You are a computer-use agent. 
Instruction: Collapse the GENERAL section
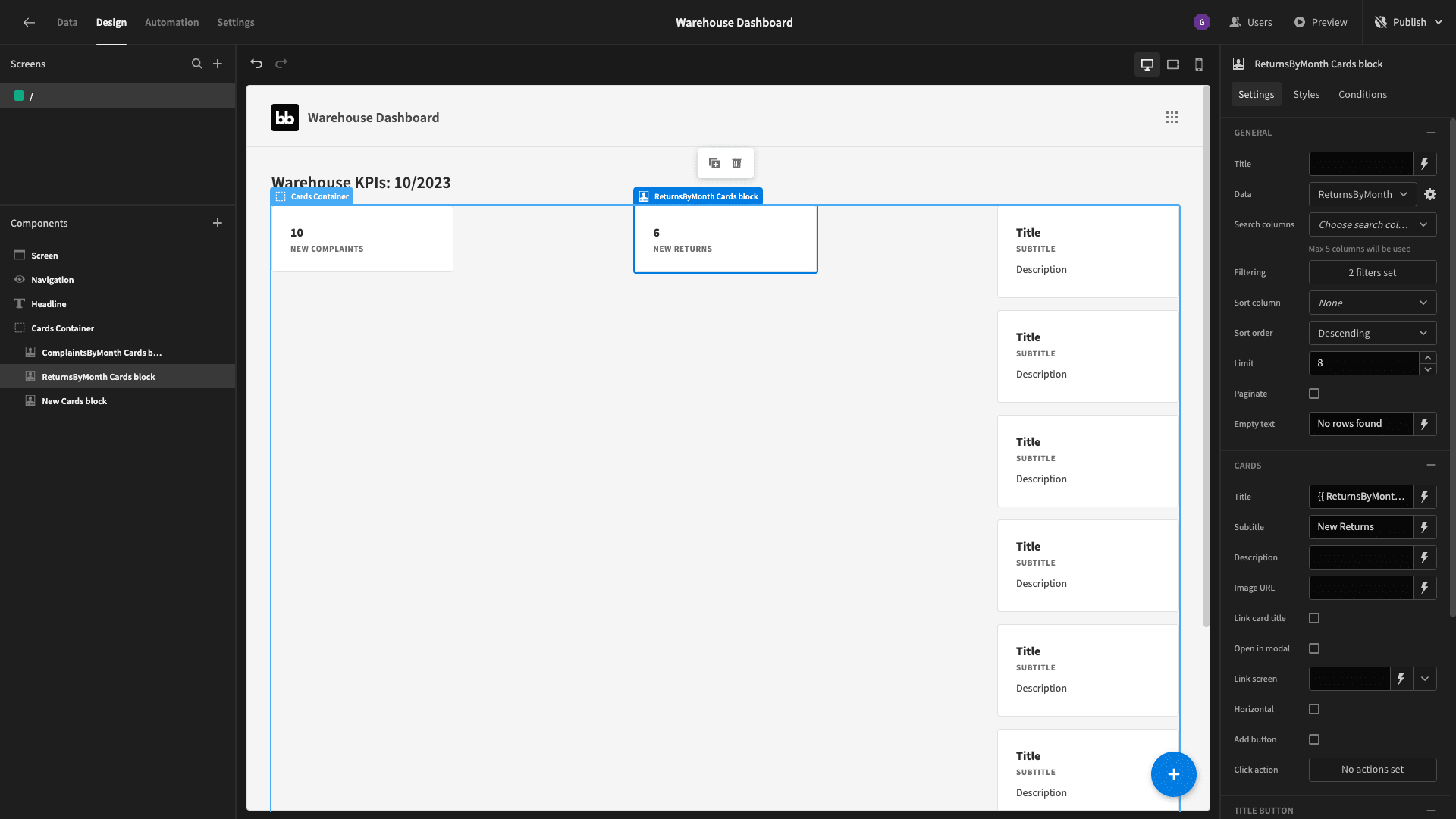1431,133
